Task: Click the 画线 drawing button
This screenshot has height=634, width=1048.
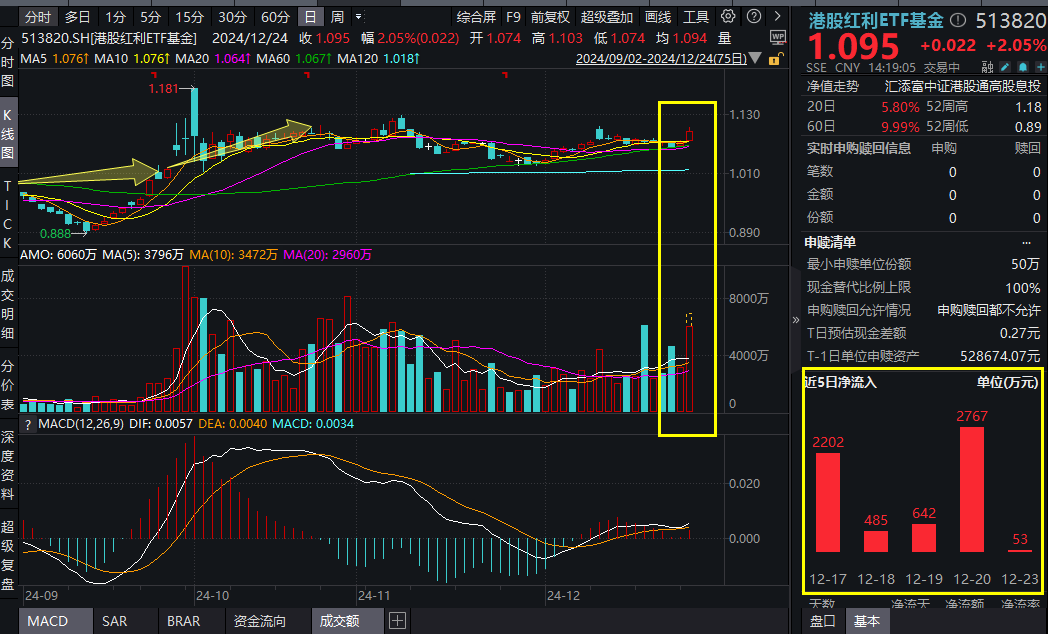Action: coord(659,17)
